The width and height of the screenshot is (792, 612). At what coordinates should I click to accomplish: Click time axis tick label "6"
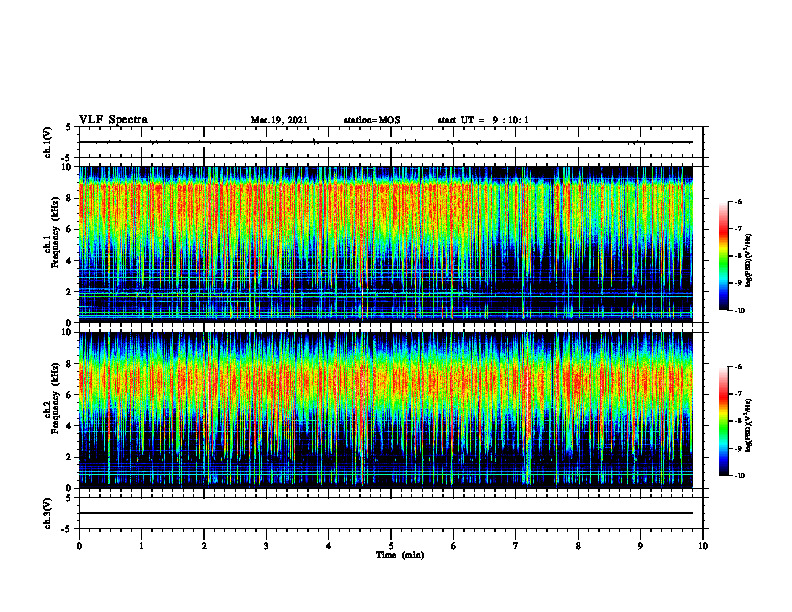pyautogui.click(x=454, y=546)
